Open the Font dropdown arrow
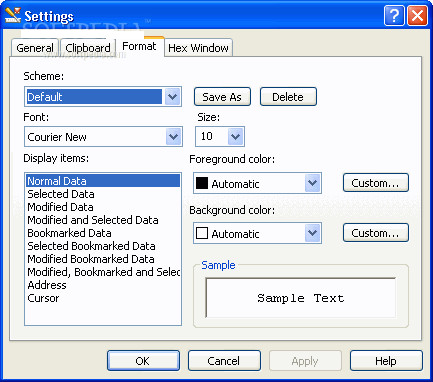Screen dimensions: 433x382 coord(173,137)
